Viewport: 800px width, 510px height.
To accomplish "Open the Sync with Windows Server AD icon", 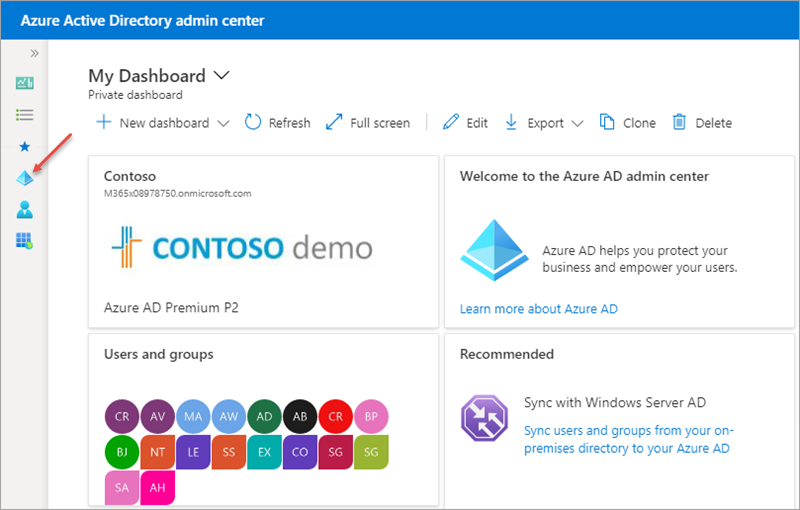I will (484, 418).
